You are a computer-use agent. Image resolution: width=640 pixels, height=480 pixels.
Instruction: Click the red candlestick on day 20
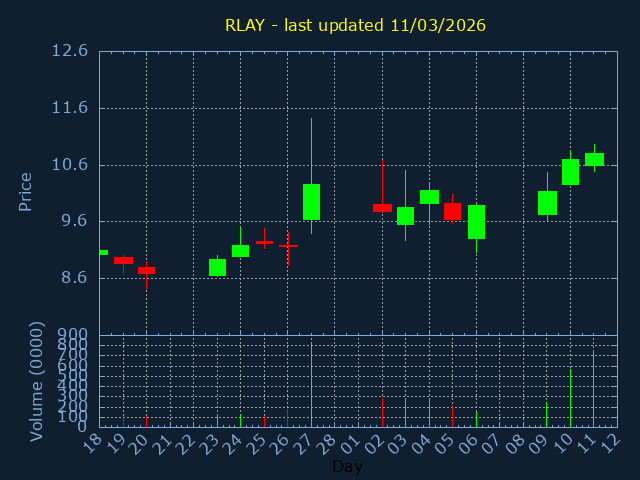146,270
